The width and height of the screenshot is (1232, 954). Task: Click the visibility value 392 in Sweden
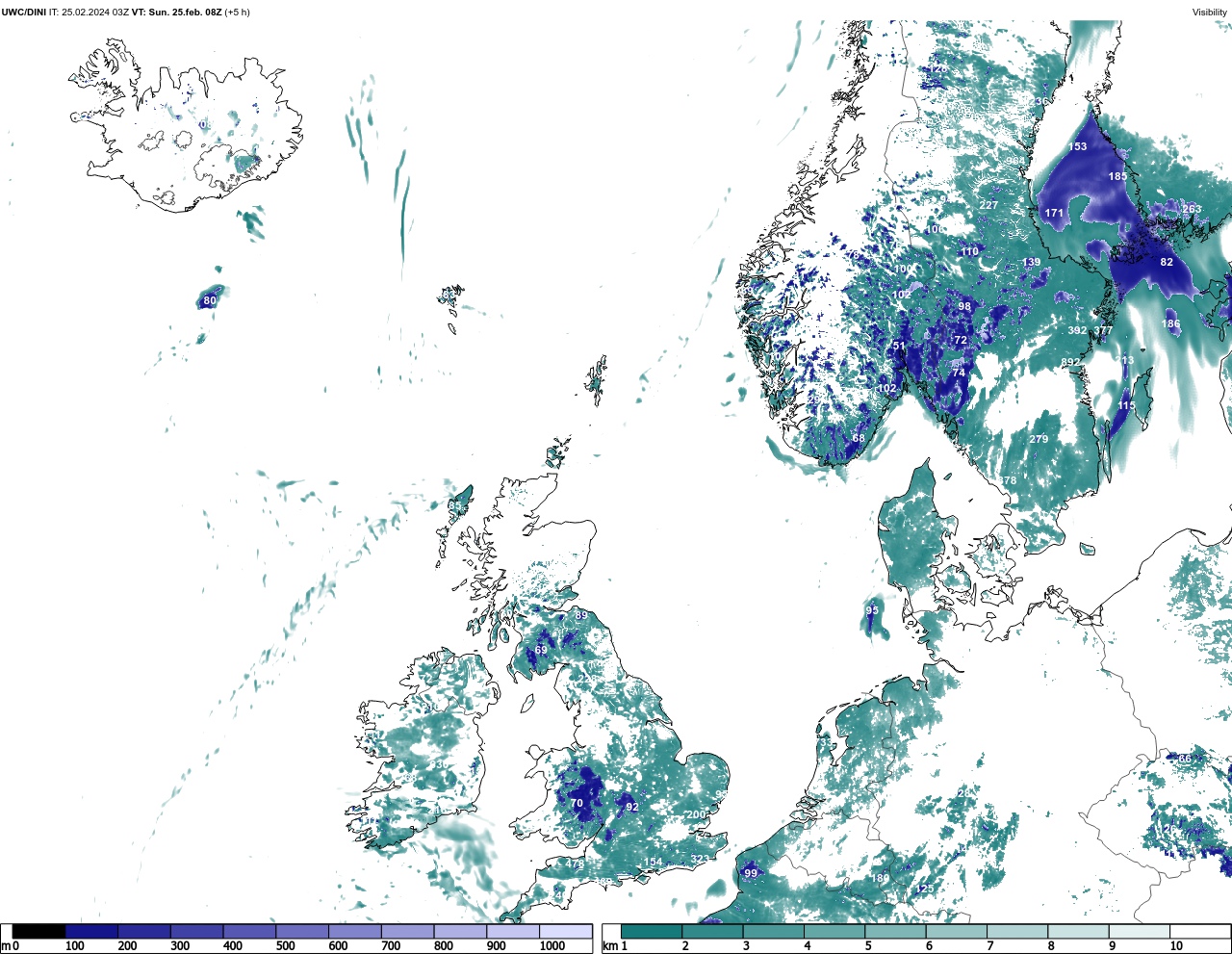[1077, 330]
